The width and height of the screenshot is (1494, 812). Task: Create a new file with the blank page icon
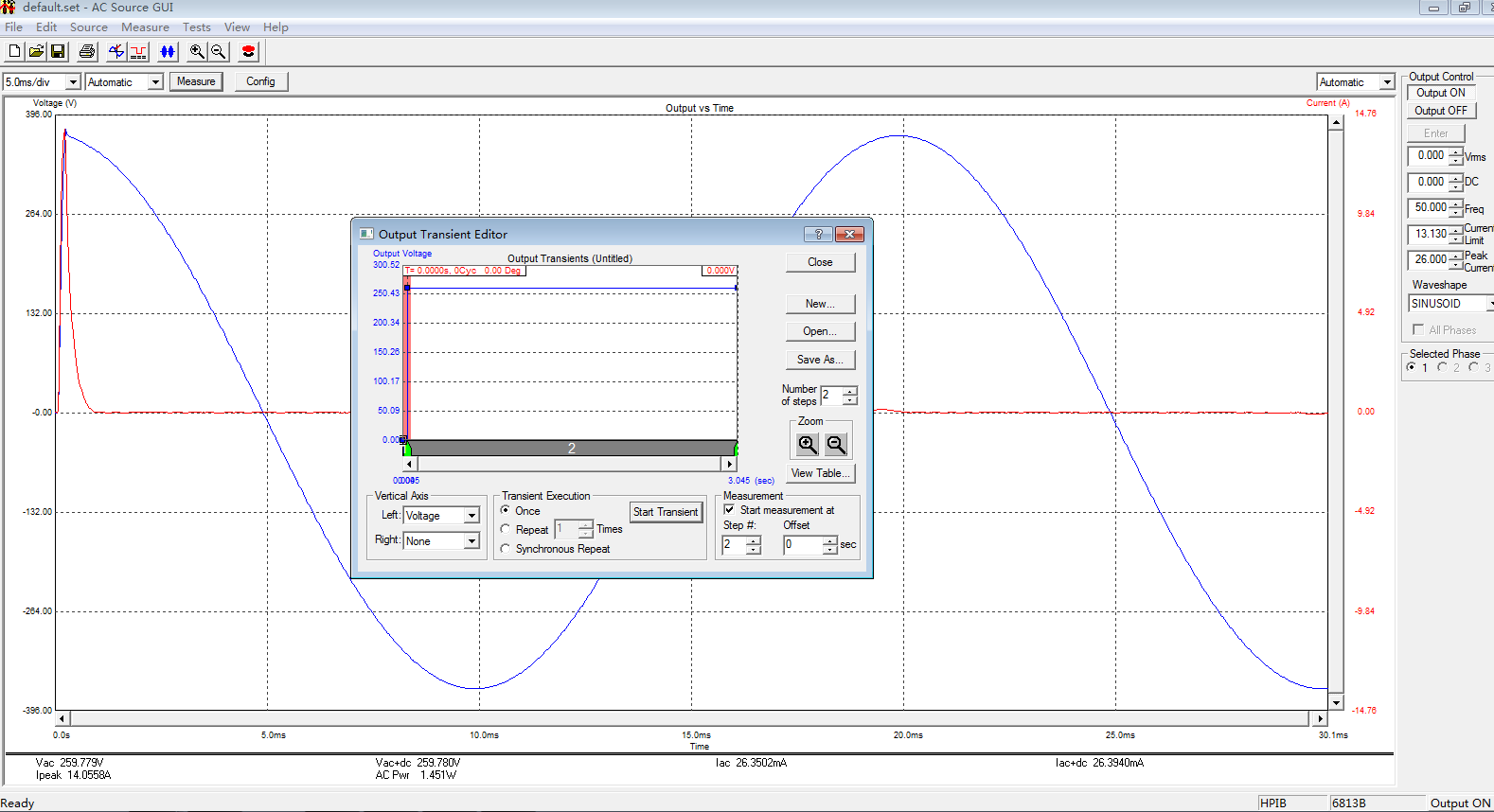(x=14, y=51)
